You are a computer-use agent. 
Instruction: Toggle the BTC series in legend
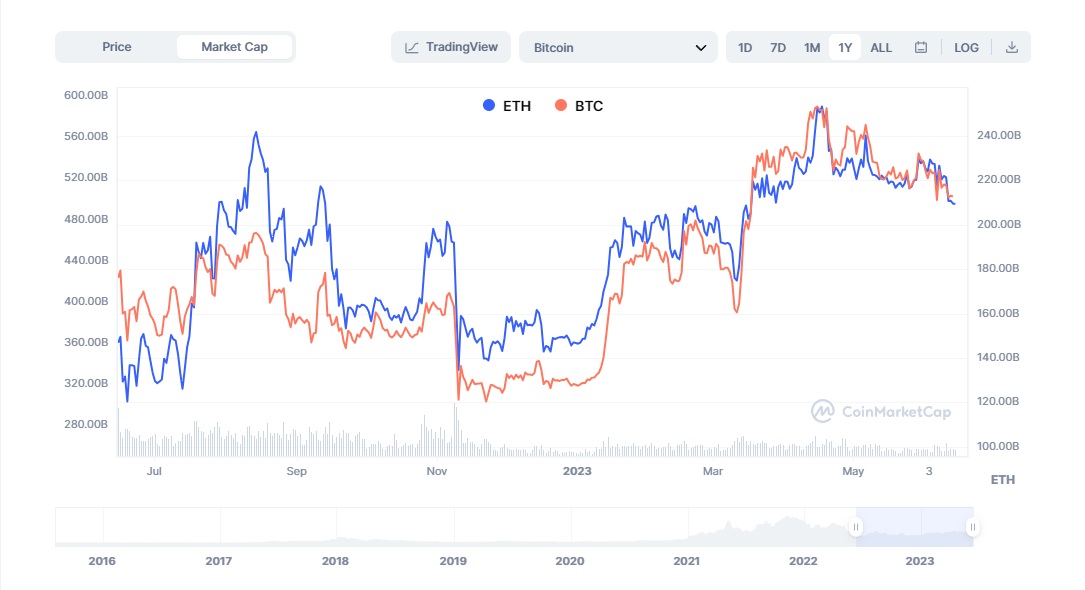click(x=579, y=106)
